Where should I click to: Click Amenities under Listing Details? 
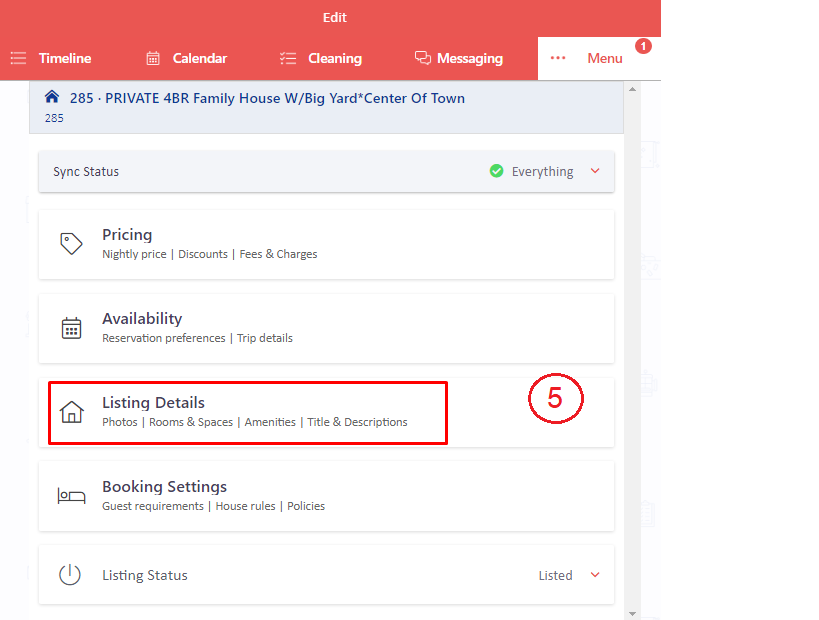(270, 422)
